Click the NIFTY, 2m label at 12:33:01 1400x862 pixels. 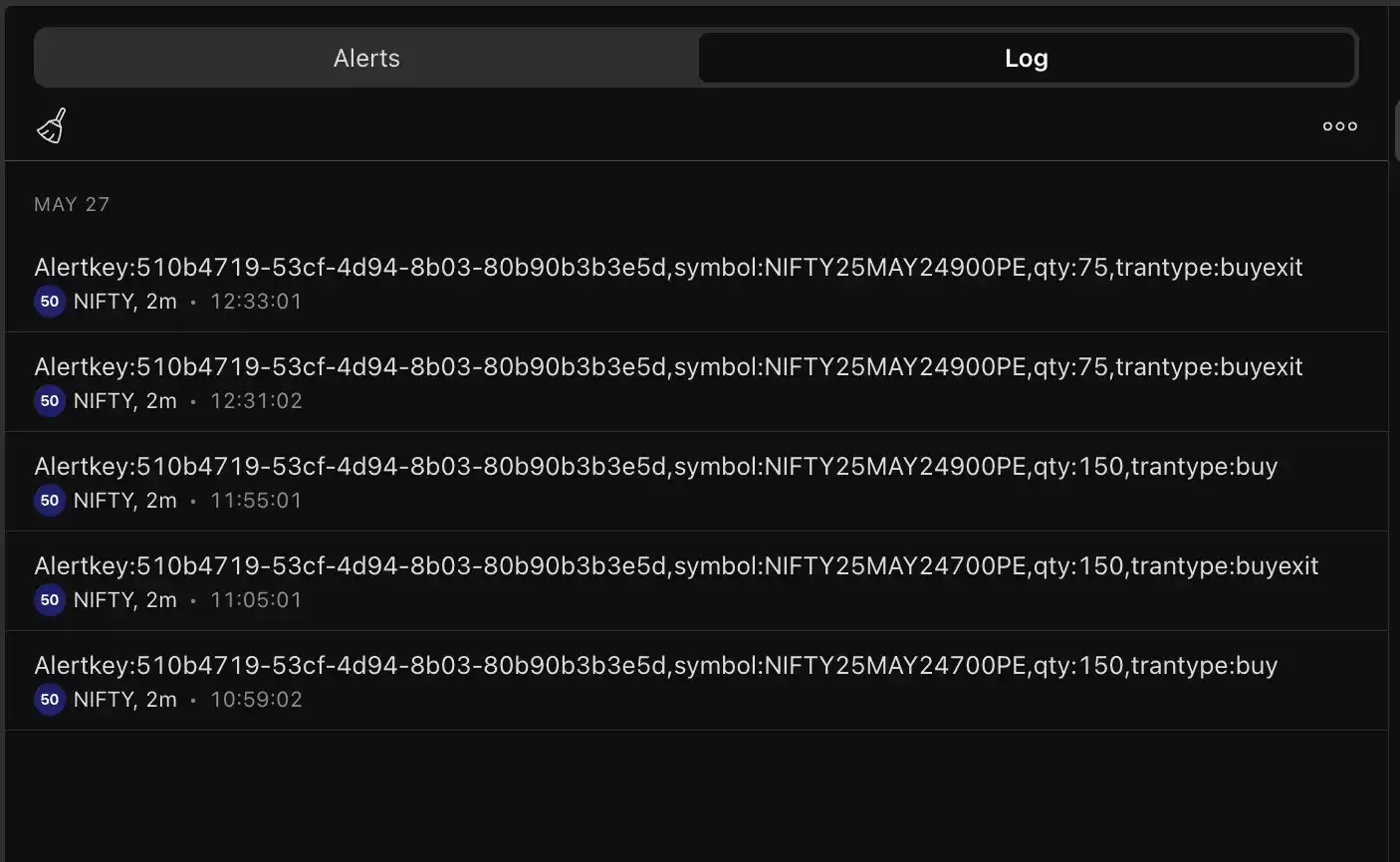pyautogui.click(x=125, y=302)
